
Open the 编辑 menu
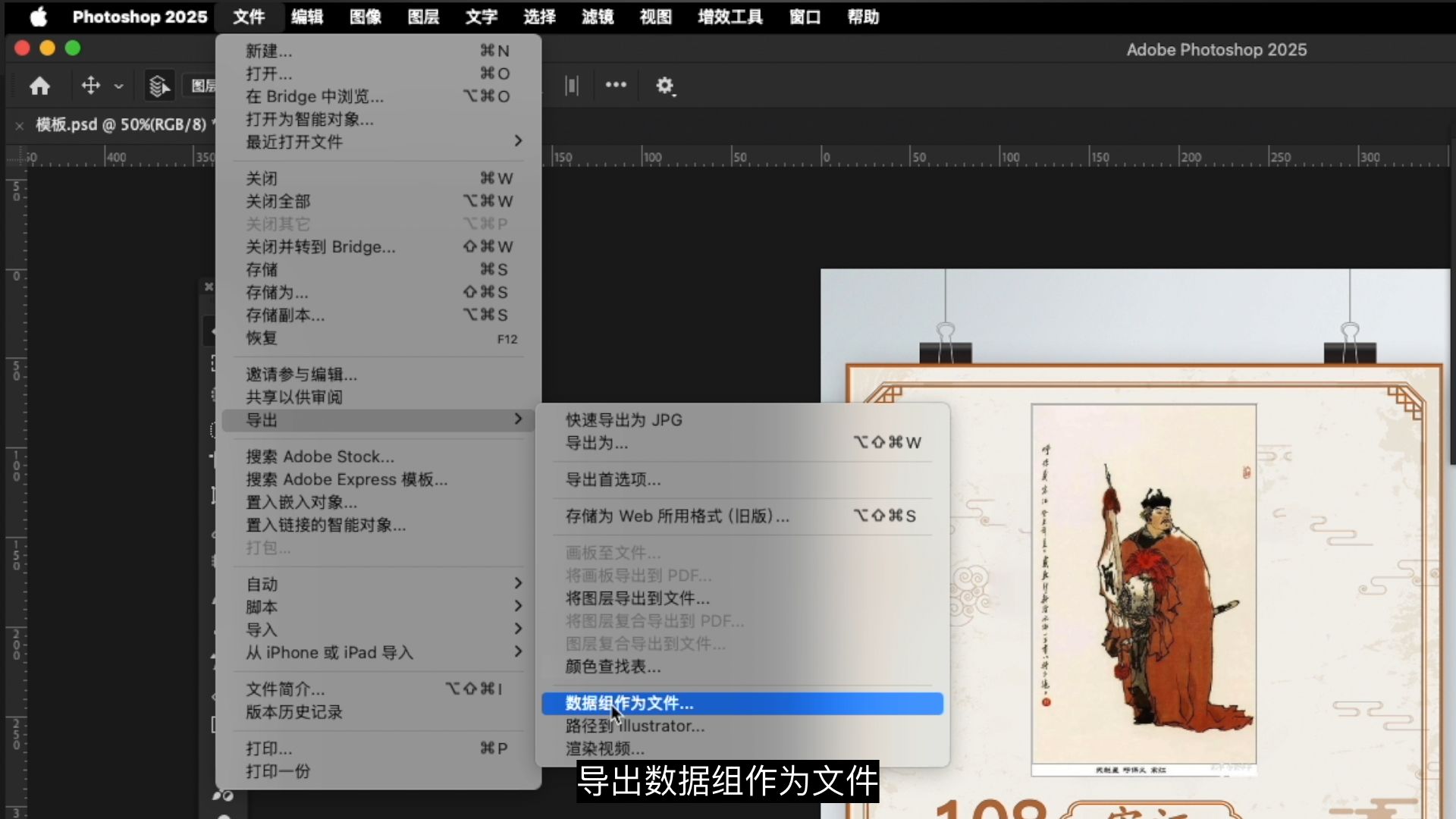click(307, 17)
